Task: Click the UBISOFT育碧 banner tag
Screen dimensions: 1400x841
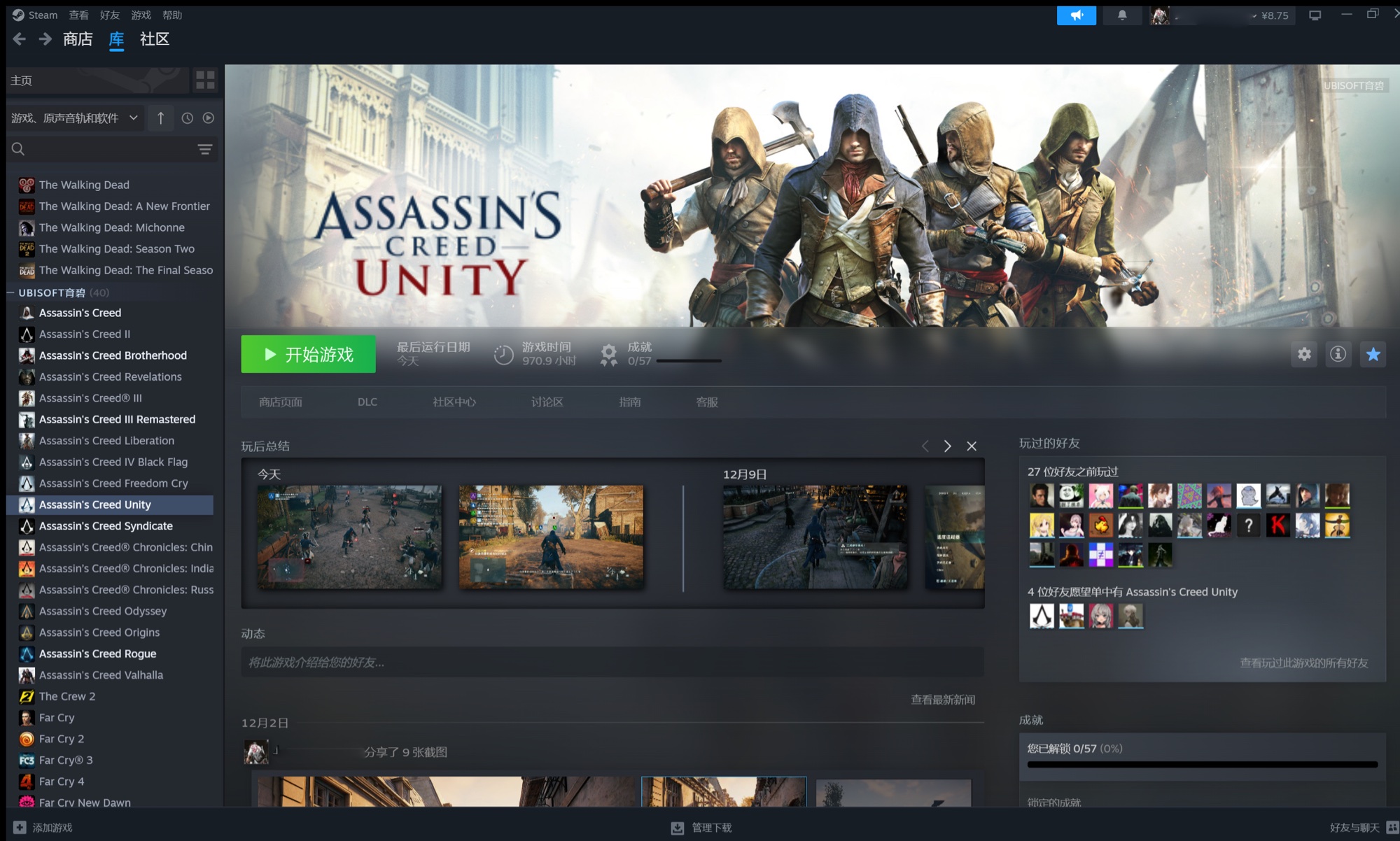Action: click(x=1354, y=85)
